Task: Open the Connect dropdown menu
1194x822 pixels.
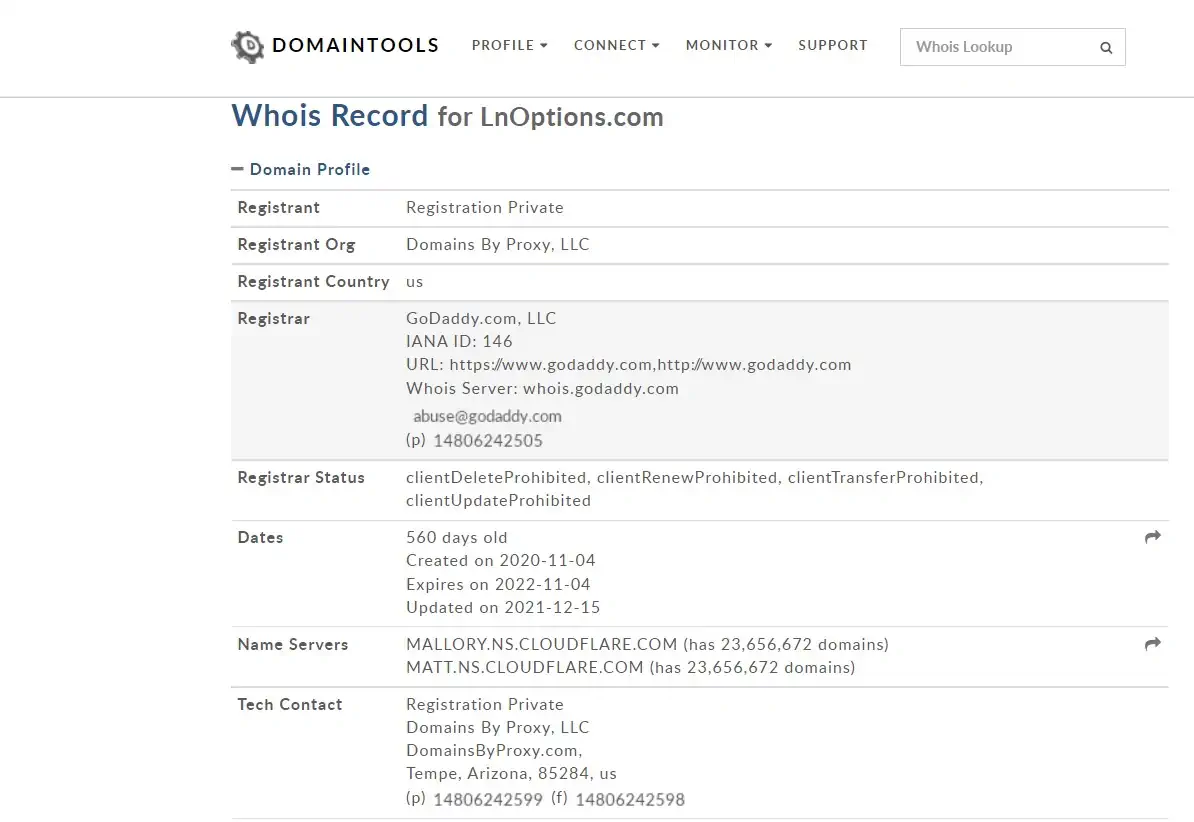Action: pyautogui.click(x=617, y=46)
